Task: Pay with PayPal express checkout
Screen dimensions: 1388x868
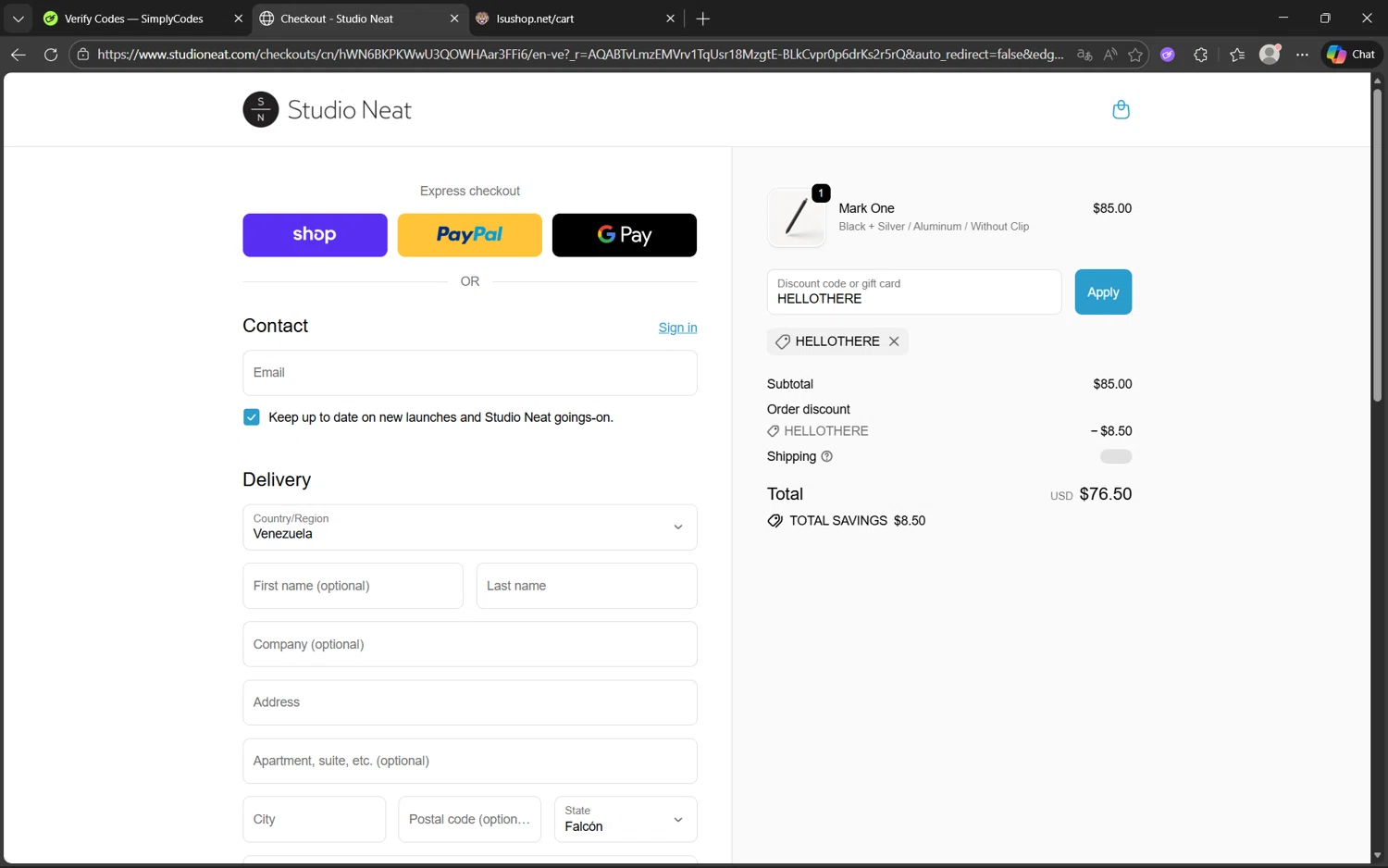Action: click(x=470, y=235)
